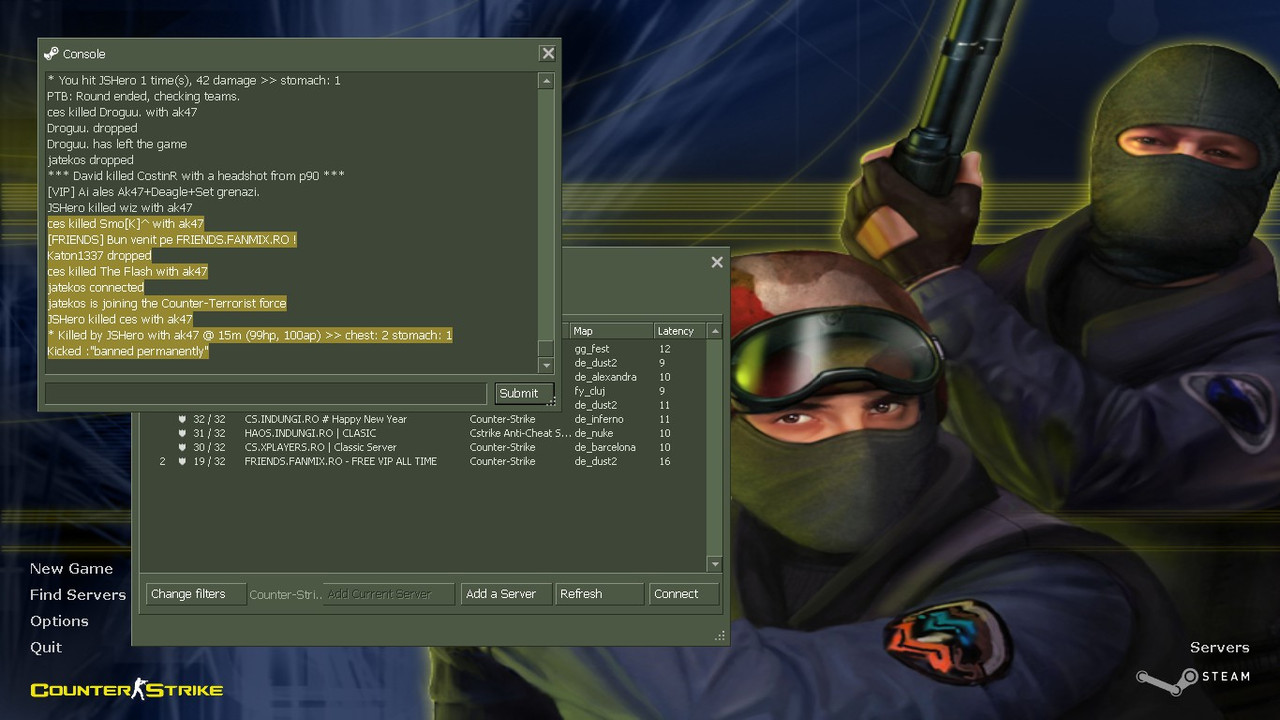This screenshot has height=720, width=1280.
Task: Click console line 'Katon1337 dropped'
Action: [x=99, y=255]
